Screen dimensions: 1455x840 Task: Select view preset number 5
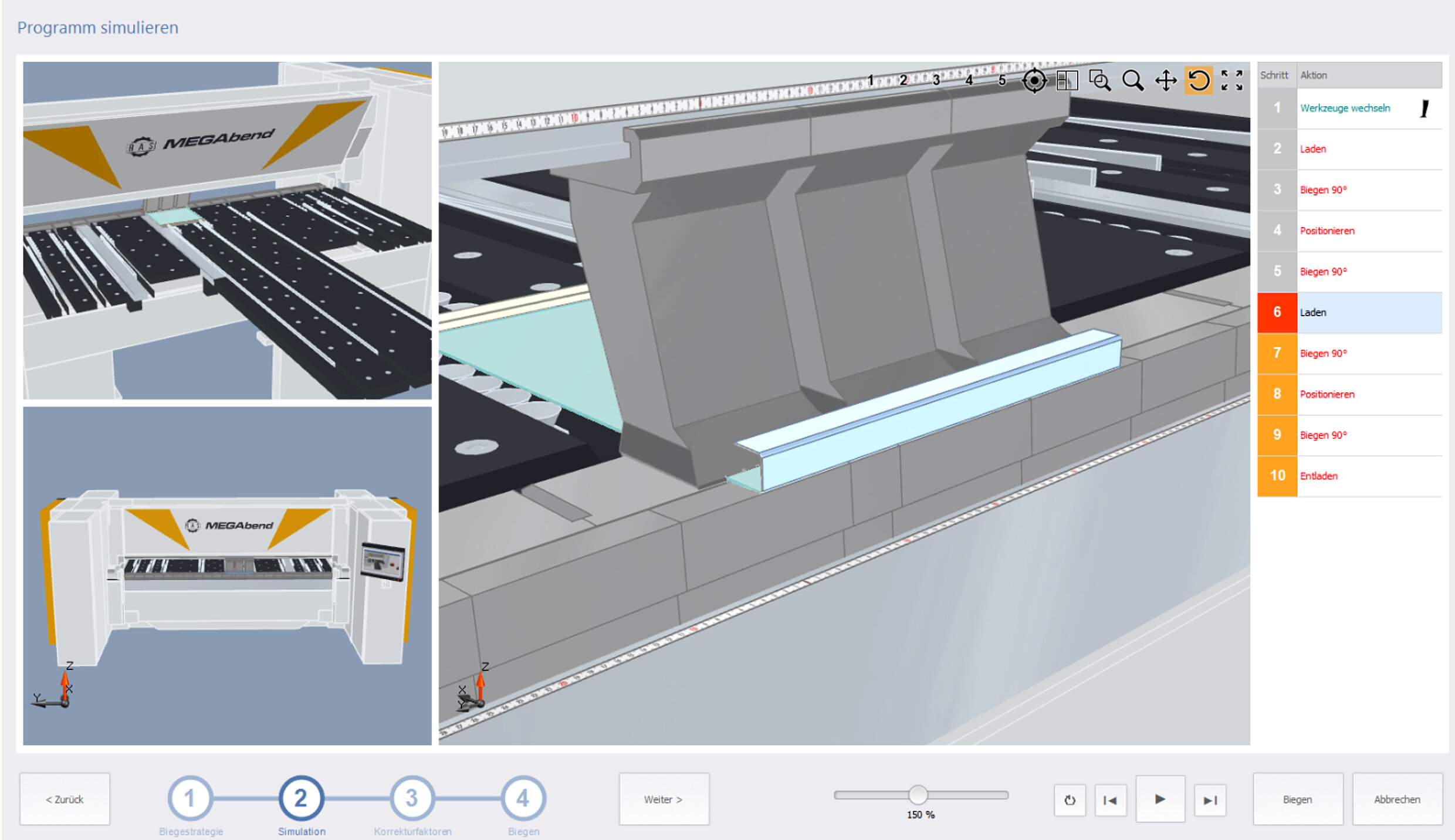pyautogui.click(x=1002, y=80)
